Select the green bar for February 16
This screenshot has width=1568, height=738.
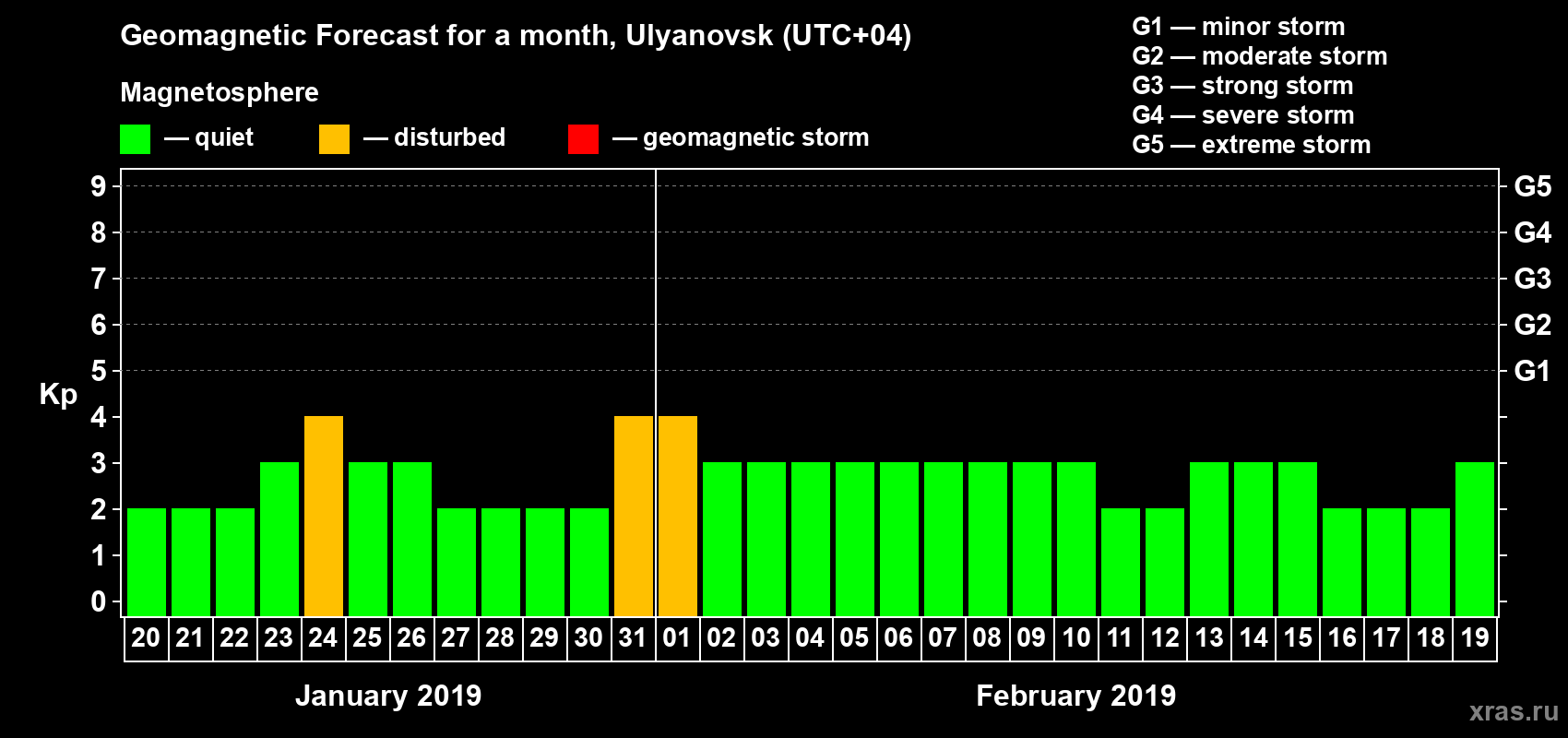[1342, 562]
